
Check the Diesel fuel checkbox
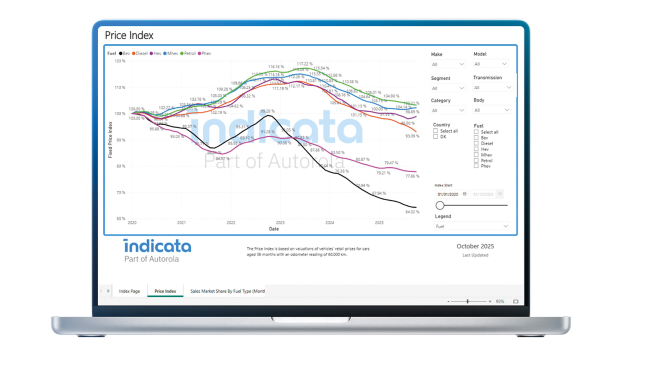(476, 143)
